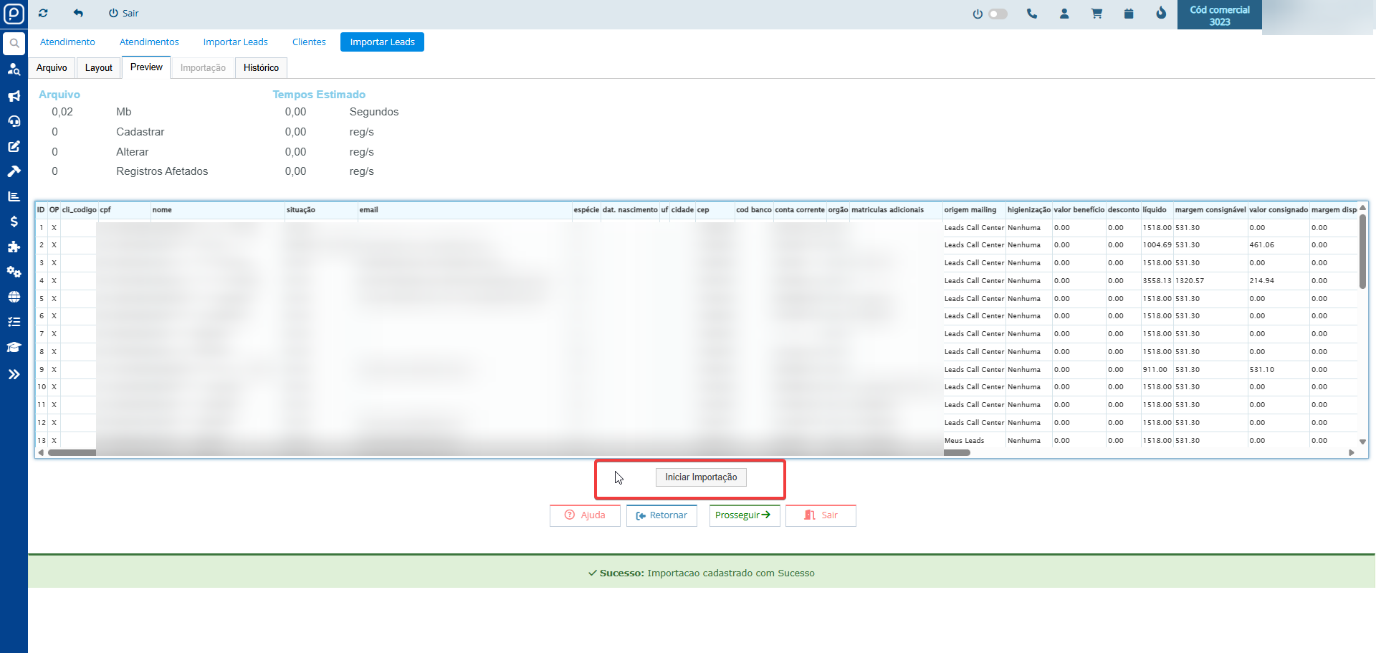Click the Iniciar Importação button
This screenshot has width=1376, height=653.
point(701,477)
